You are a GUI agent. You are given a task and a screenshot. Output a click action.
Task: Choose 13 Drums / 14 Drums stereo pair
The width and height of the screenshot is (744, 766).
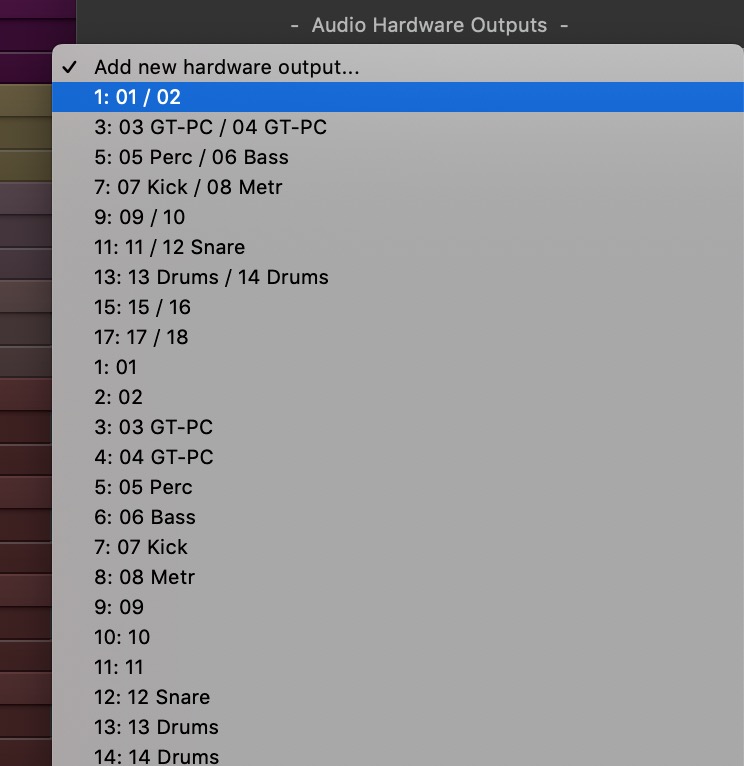click(x=211, y=277)
